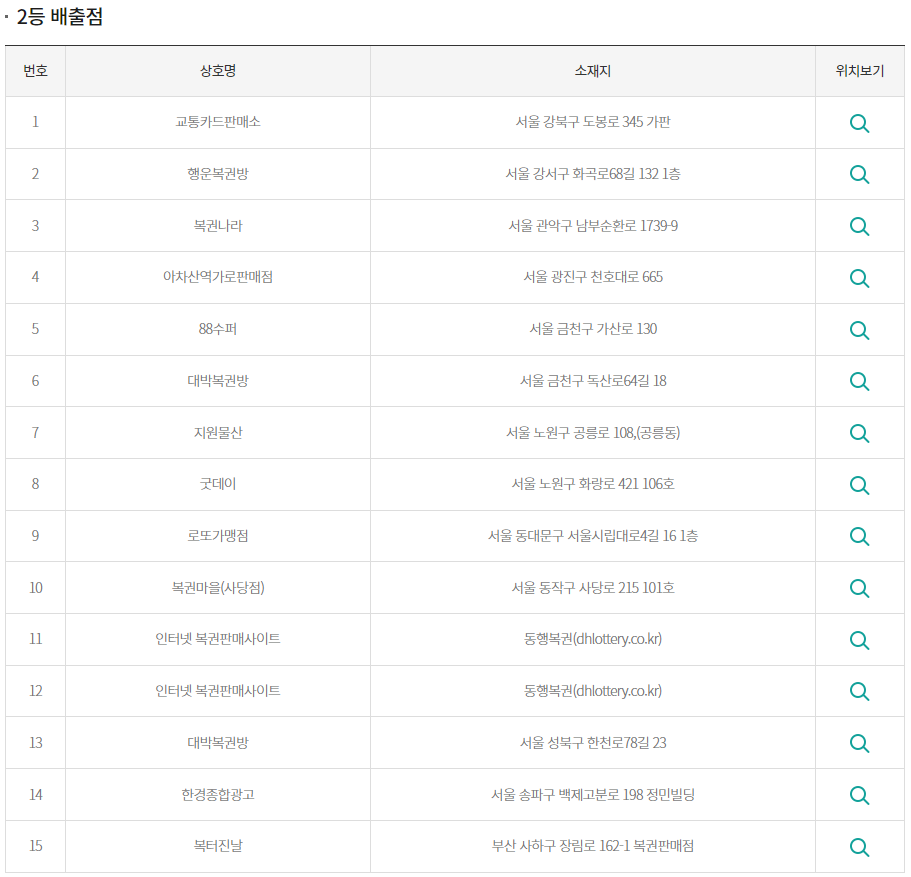Click the 복터진날 store name
Viewport: 911px width, 877px height.
[218, 846]
